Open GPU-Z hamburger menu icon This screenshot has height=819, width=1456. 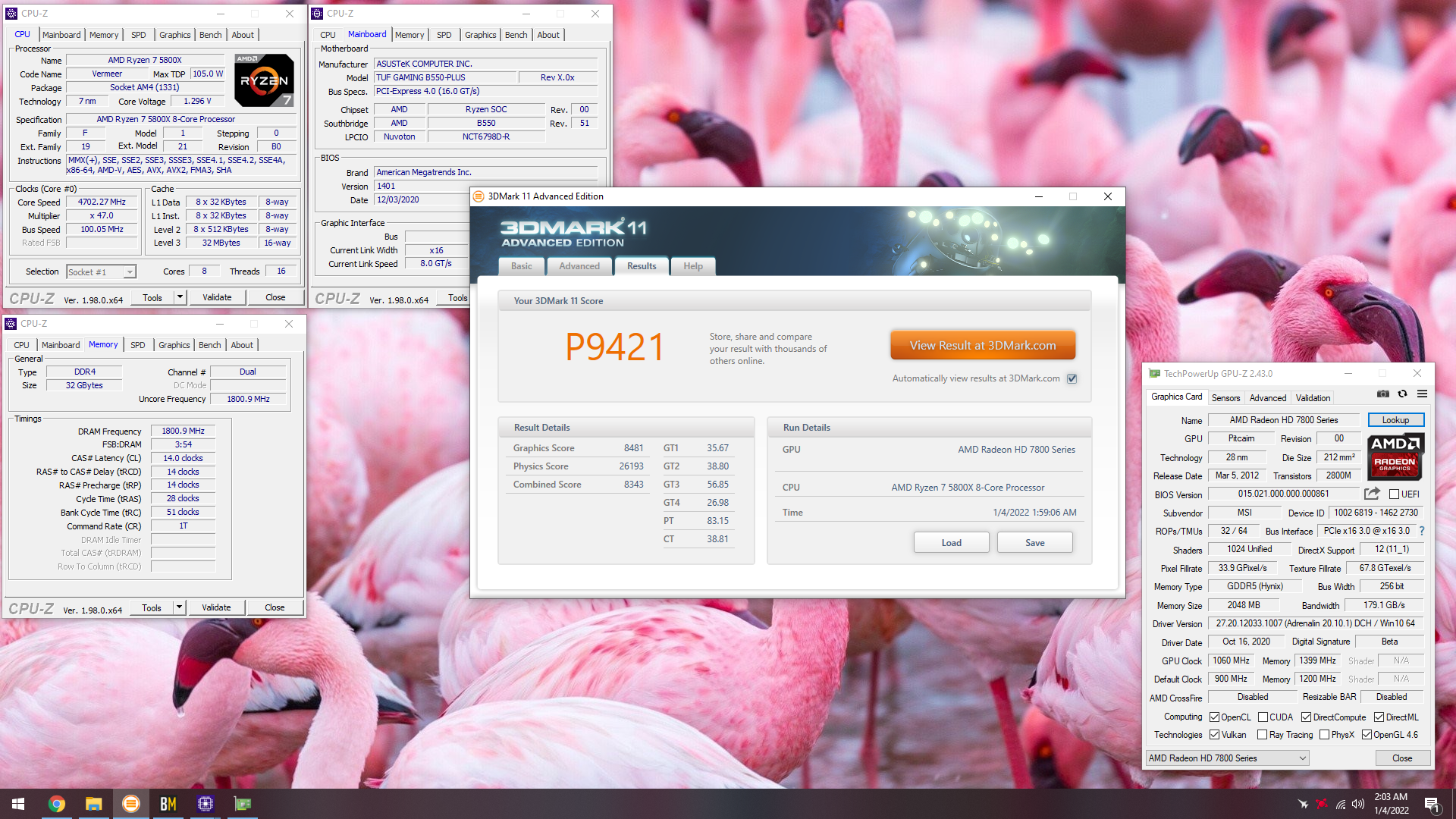coord(1422,394)
